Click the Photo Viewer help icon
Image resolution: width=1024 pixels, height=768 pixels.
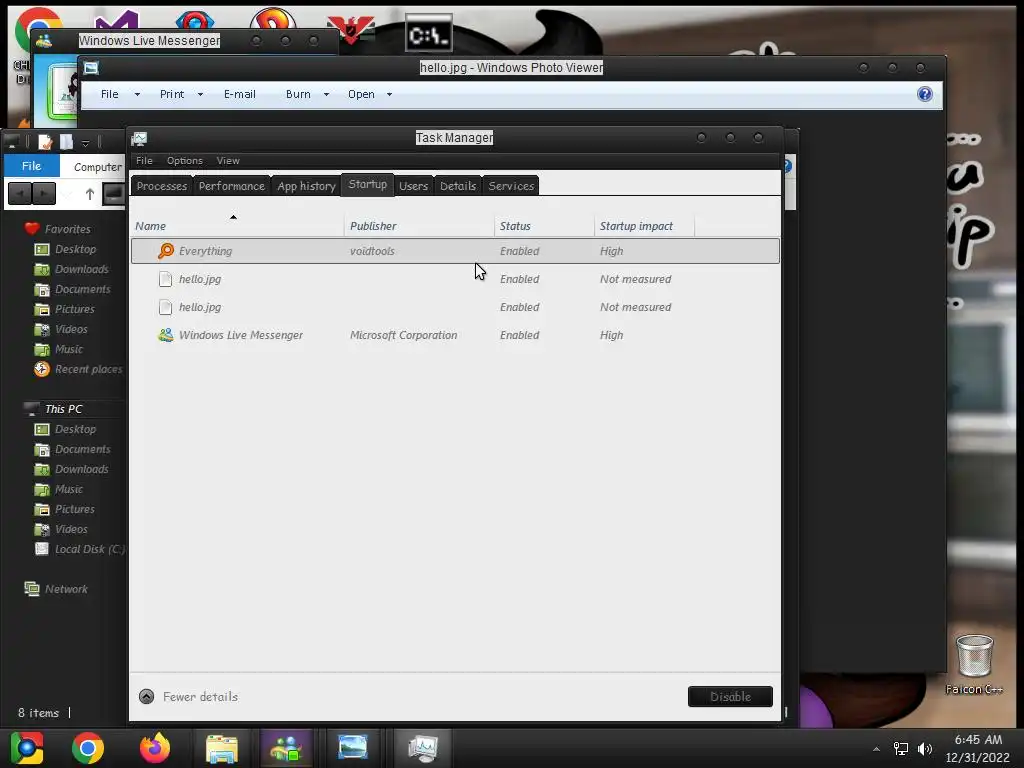click(925, 94)
